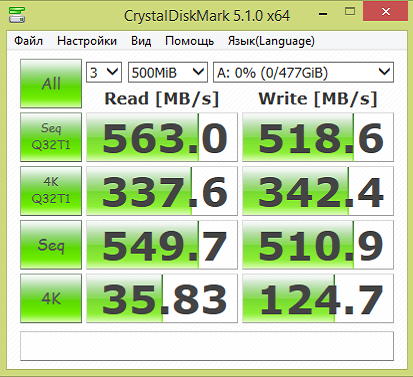Click the Seq Q32T1 read result 563.0
The width and height of the screenshot is (413, 377).
point(162,137)
